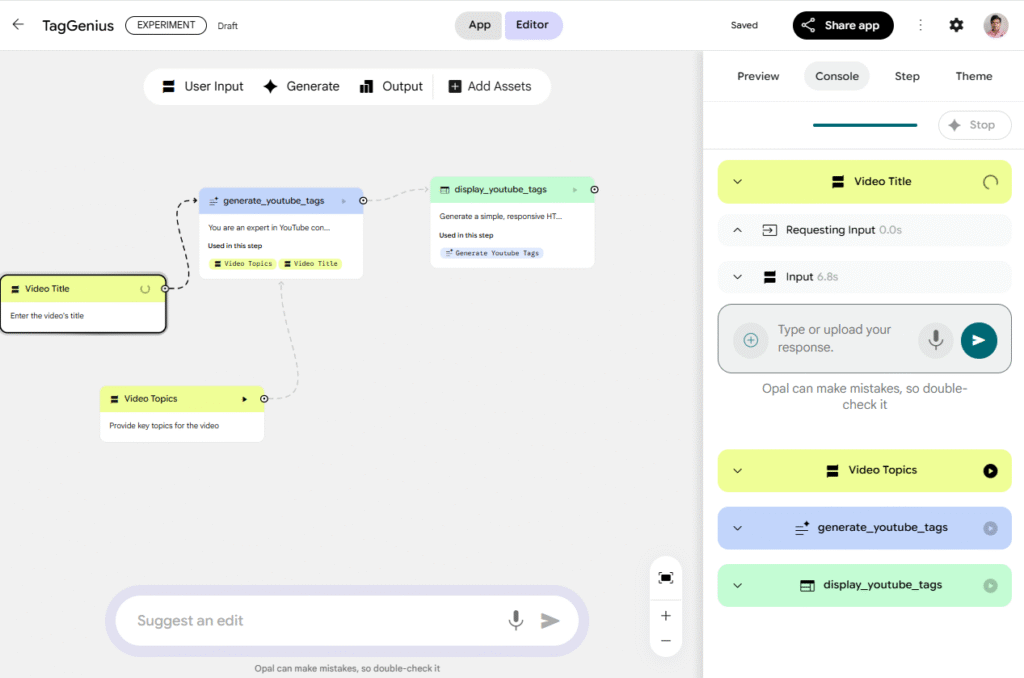Image resolution: width=1024 pixels, height=678 pixels.
Task: Collapse the Requesting Input section
Action: point(738,230)
